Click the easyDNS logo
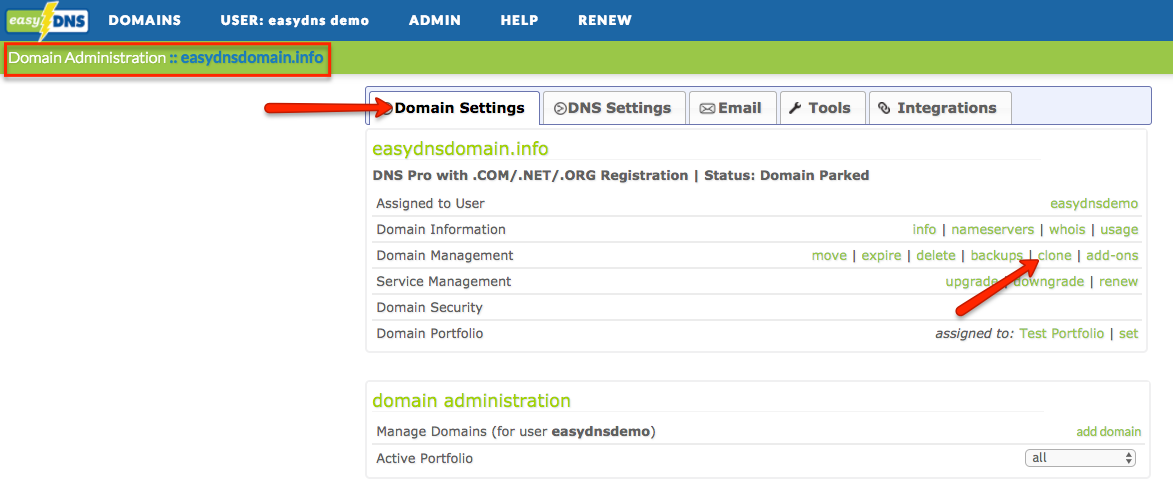Viewport: 1173px width, 495px height. [48, 20]
